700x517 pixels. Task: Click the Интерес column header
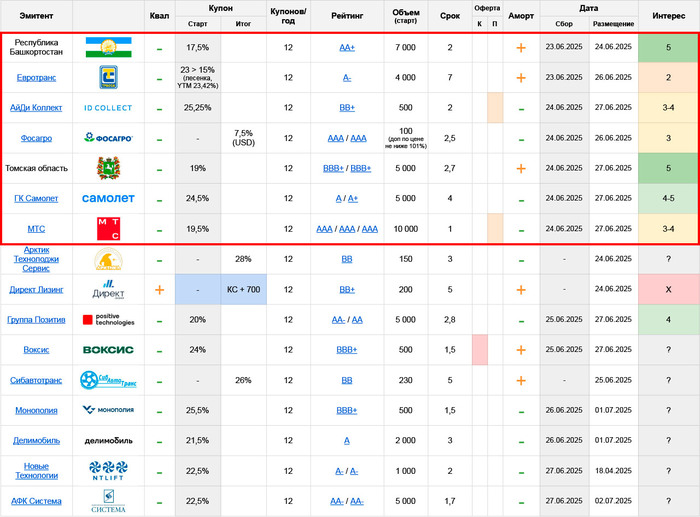tap(668, 15)
